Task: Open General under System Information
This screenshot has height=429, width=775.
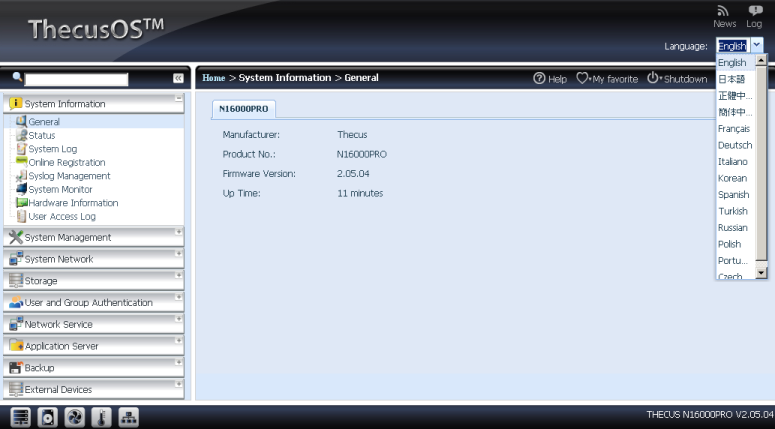Action: (x=44, y=122)
